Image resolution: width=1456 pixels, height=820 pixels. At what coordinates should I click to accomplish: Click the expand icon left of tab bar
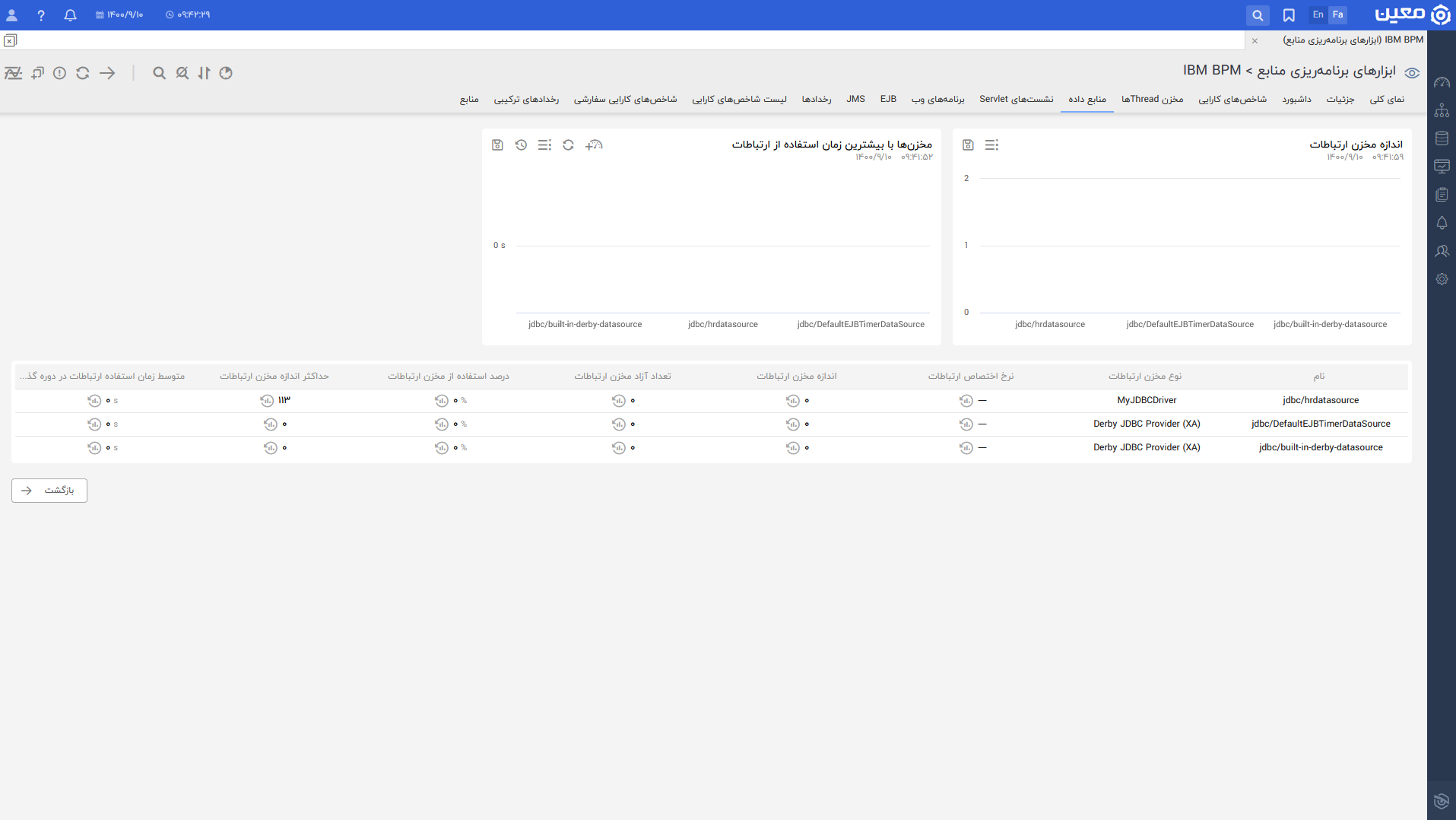tap(10, 40)
